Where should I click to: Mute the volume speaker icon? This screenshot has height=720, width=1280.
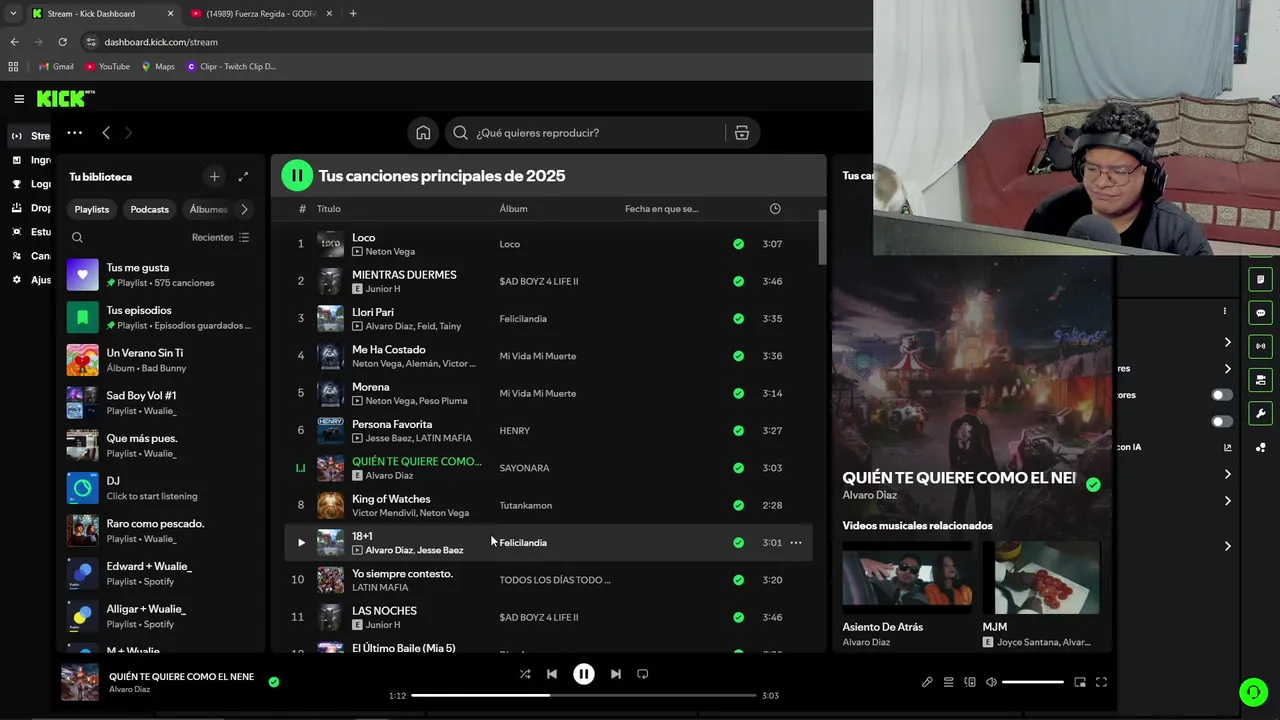pos(991,682)
